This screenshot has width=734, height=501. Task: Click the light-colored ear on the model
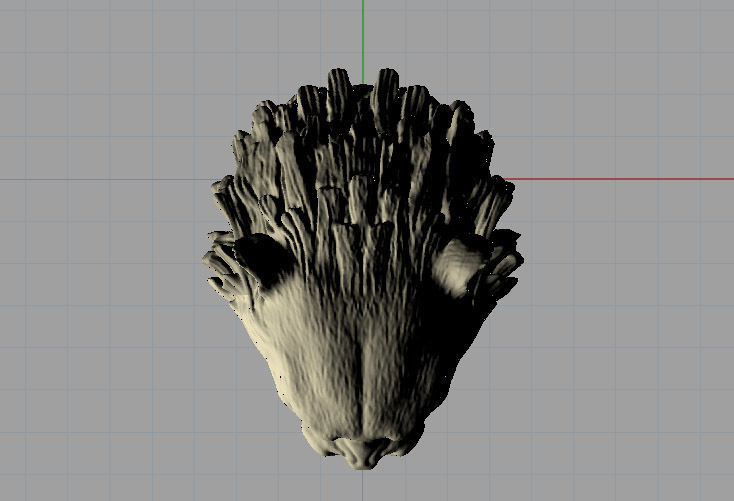pyautogui.click(x=459, y=267)
